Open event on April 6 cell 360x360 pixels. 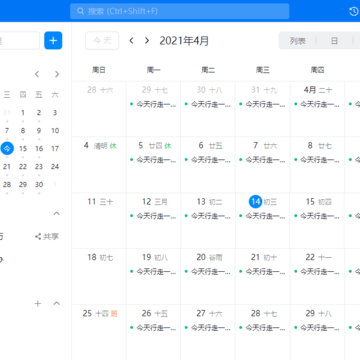pyautogui.click(x=208, y=160)
